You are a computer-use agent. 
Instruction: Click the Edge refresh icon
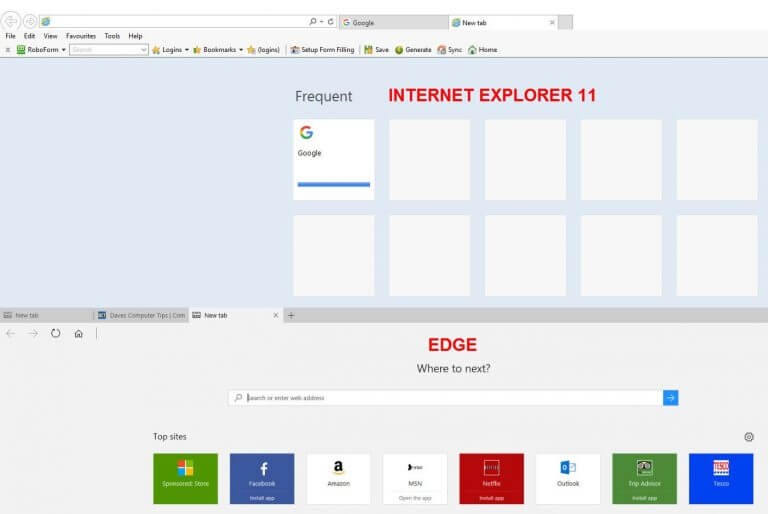[x=55, y=333]
